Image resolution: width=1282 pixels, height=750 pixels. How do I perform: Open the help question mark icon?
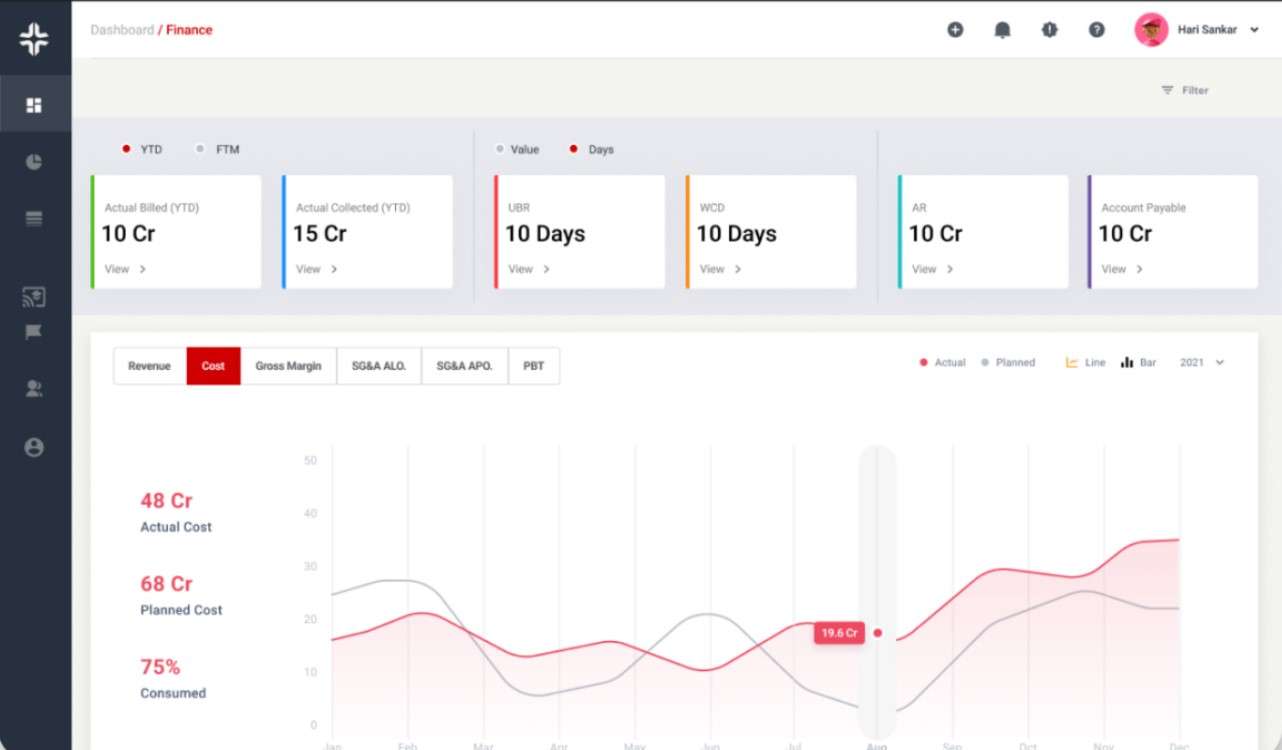[x=1097, y=30]
